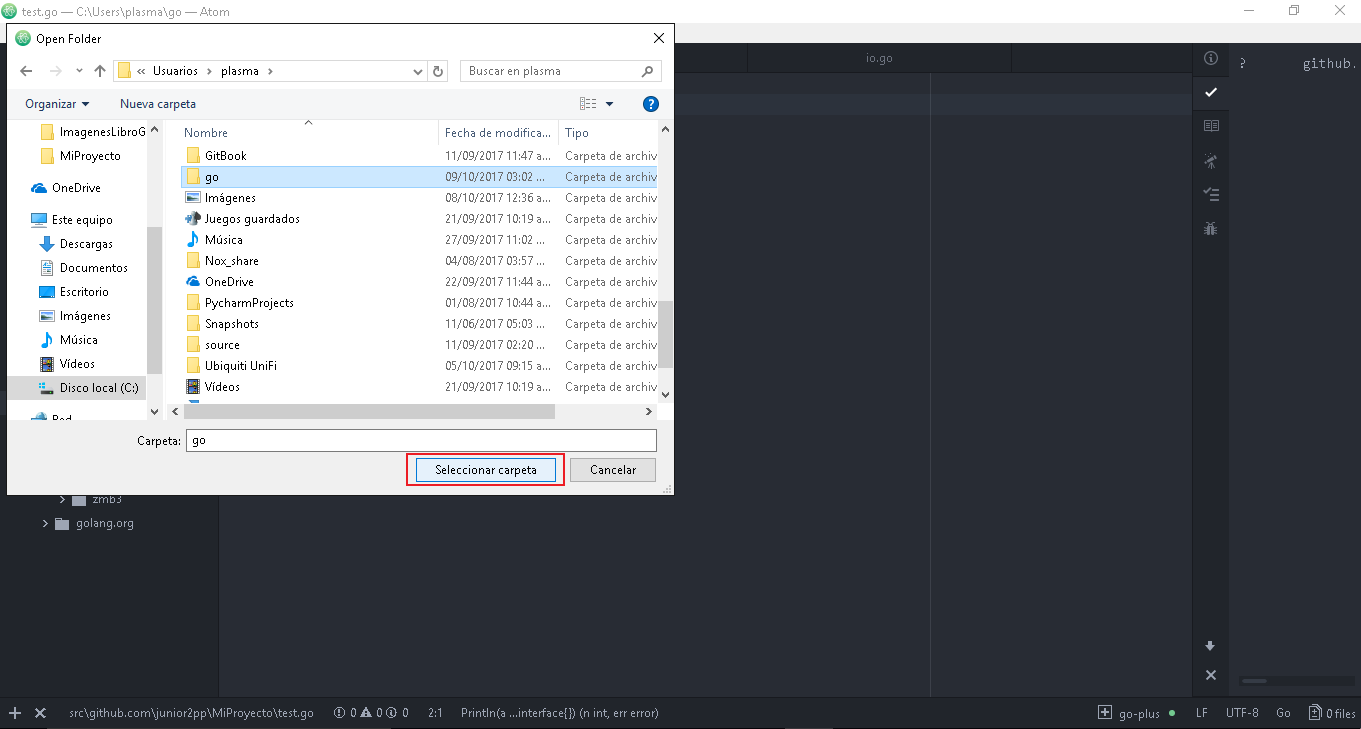This screenshot has height=729, width=1361.
Task: Expand the golang.org folder in the tree view
Action: [x=44, y=522]
